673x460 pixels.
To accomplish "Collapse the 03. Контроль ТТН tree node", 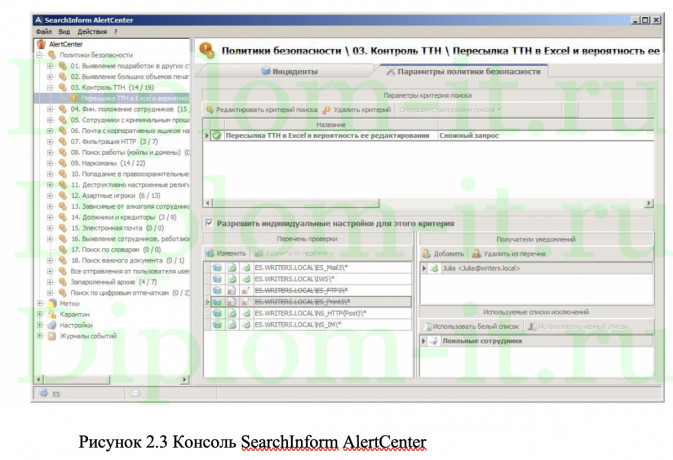I will [50, 87].
